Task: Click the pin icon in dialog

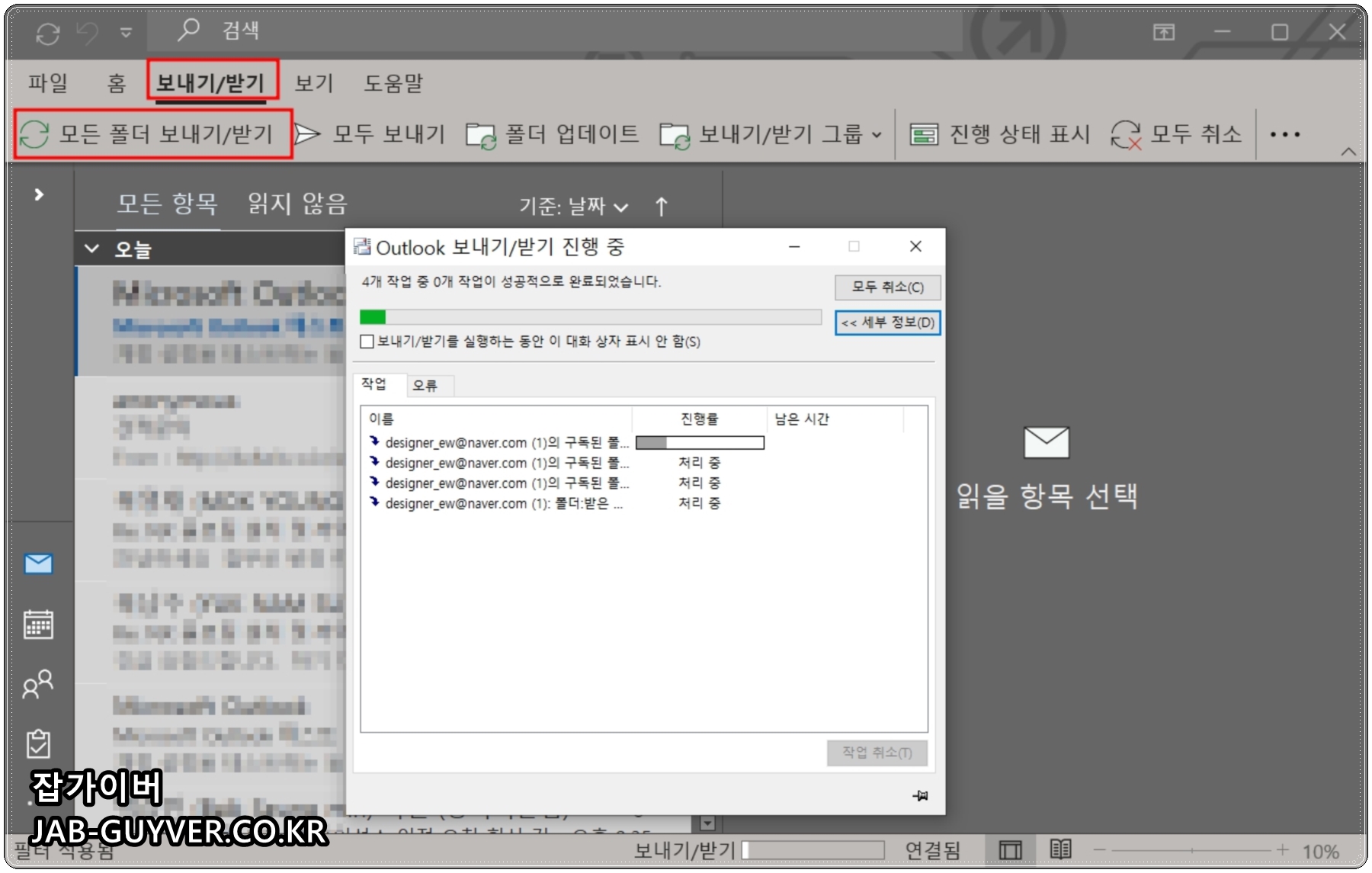Action: click(x=920, y=795)
